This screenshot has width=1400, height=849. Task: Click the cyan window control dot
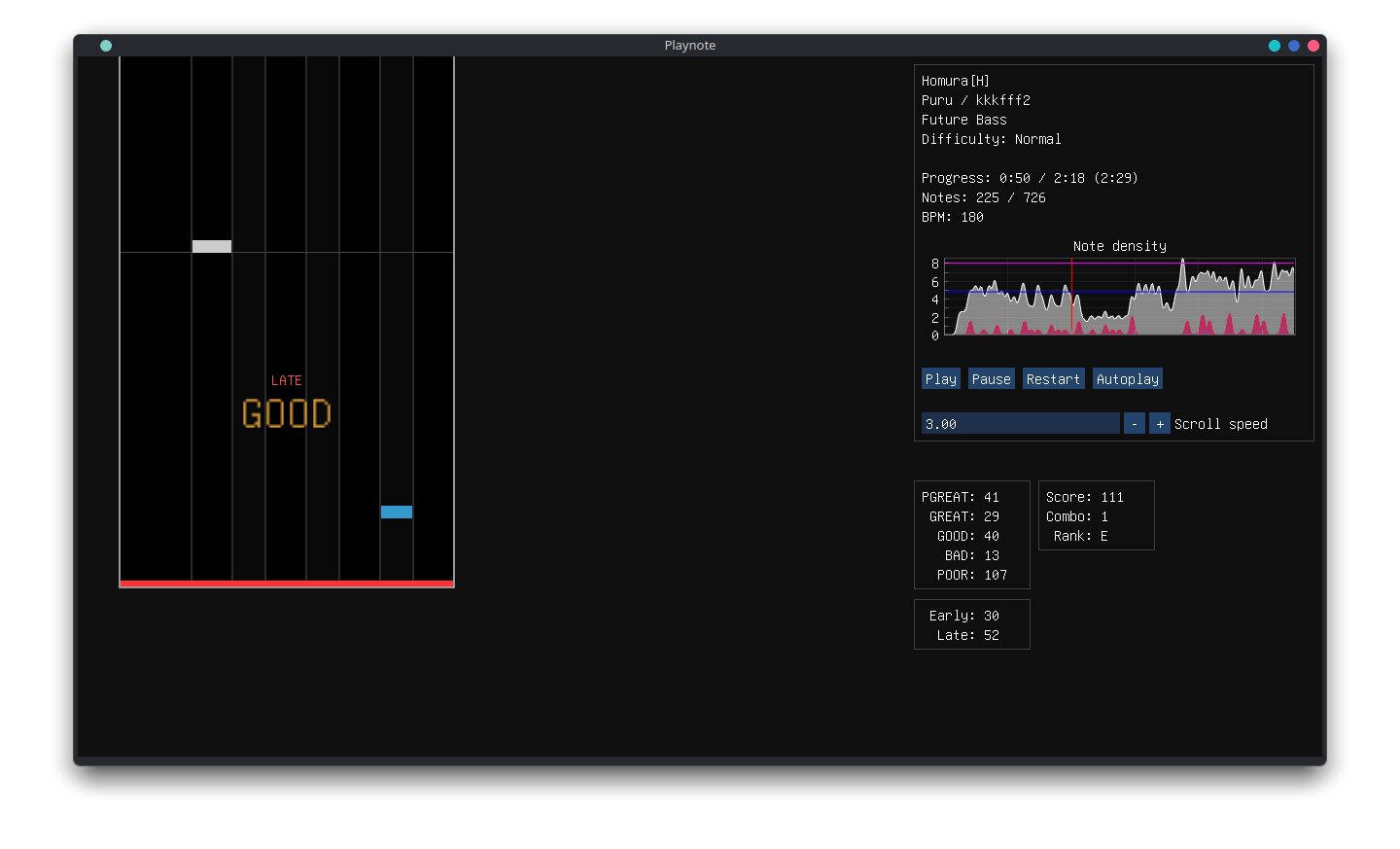(1275, 46)
